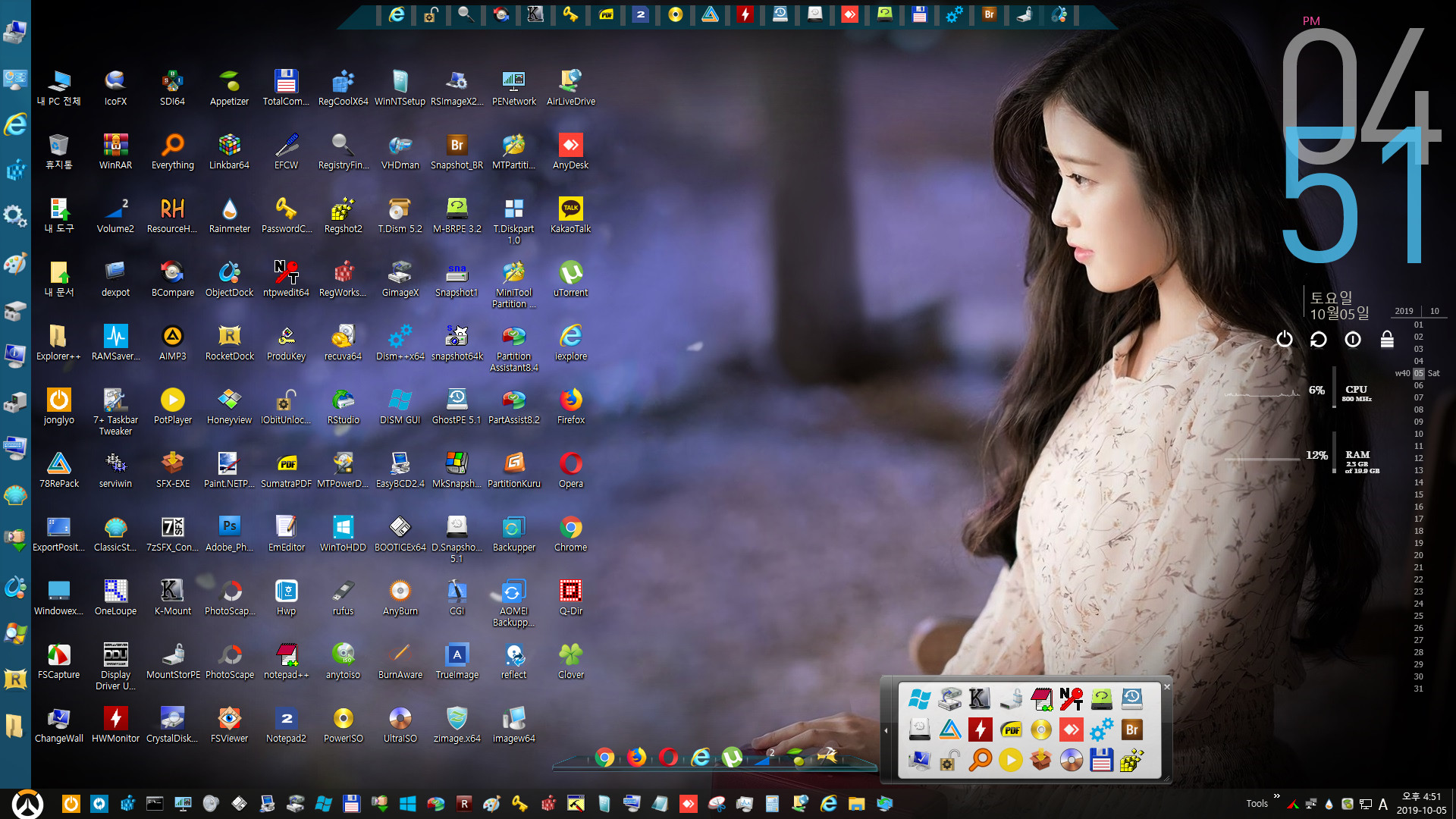The height and width of the screenshot is (819, 1456).
Task: Launch RStudio from the desktop
Action: 343,406
